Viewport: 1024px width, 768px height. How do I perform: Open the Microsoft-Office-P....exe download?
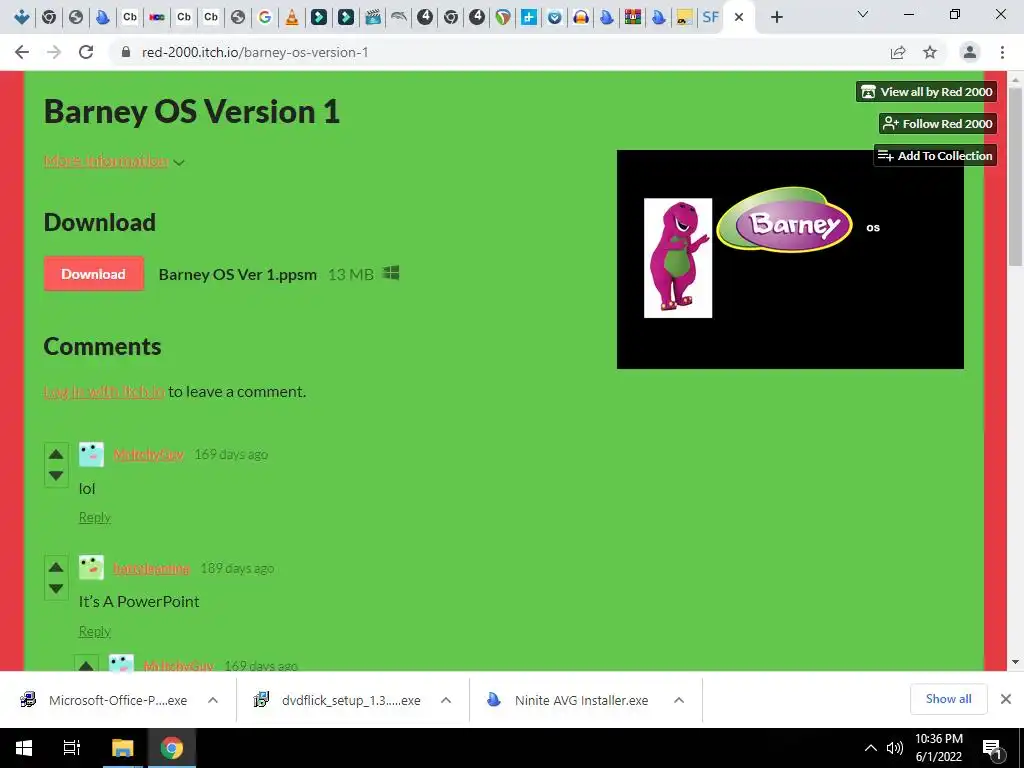106,700
